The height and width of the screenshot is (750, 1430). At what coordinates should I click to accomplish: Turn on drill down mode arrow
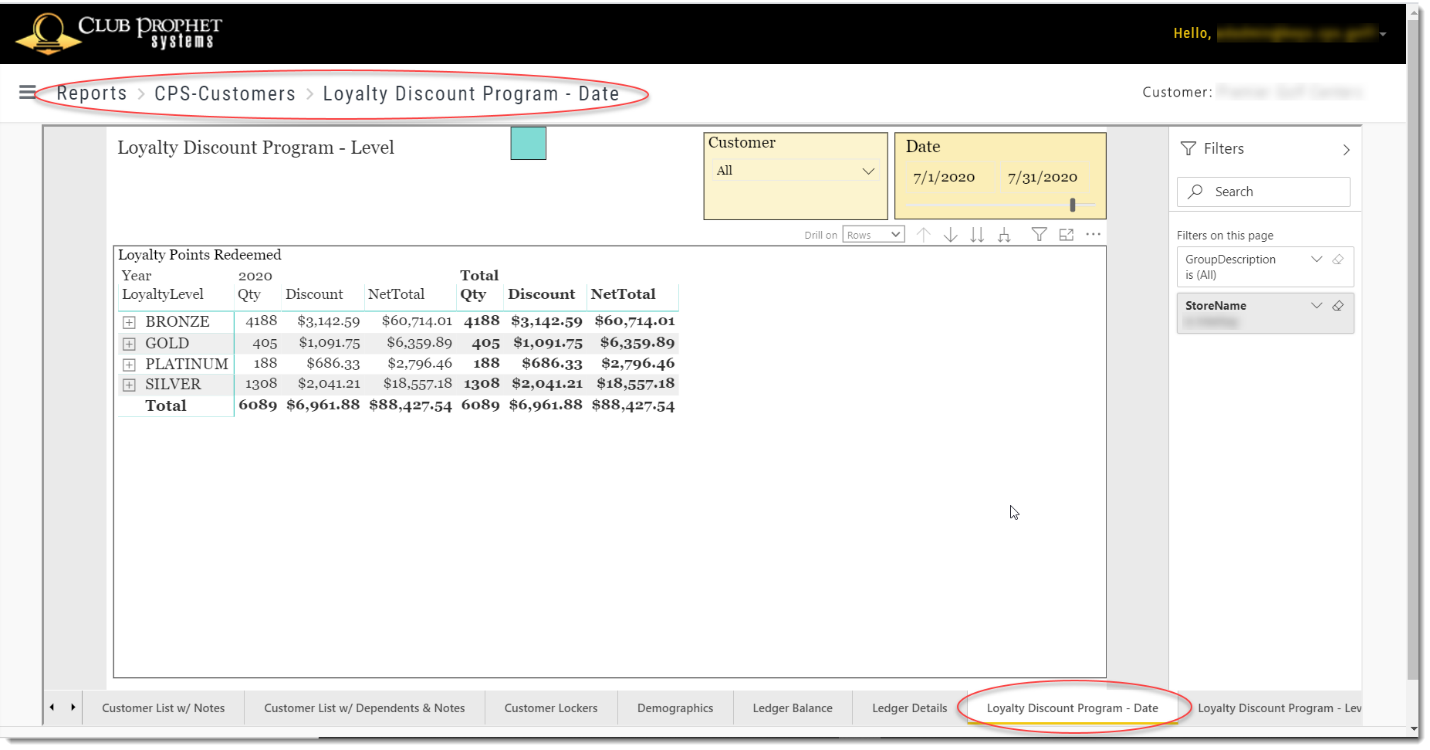[x=951, y=234]
